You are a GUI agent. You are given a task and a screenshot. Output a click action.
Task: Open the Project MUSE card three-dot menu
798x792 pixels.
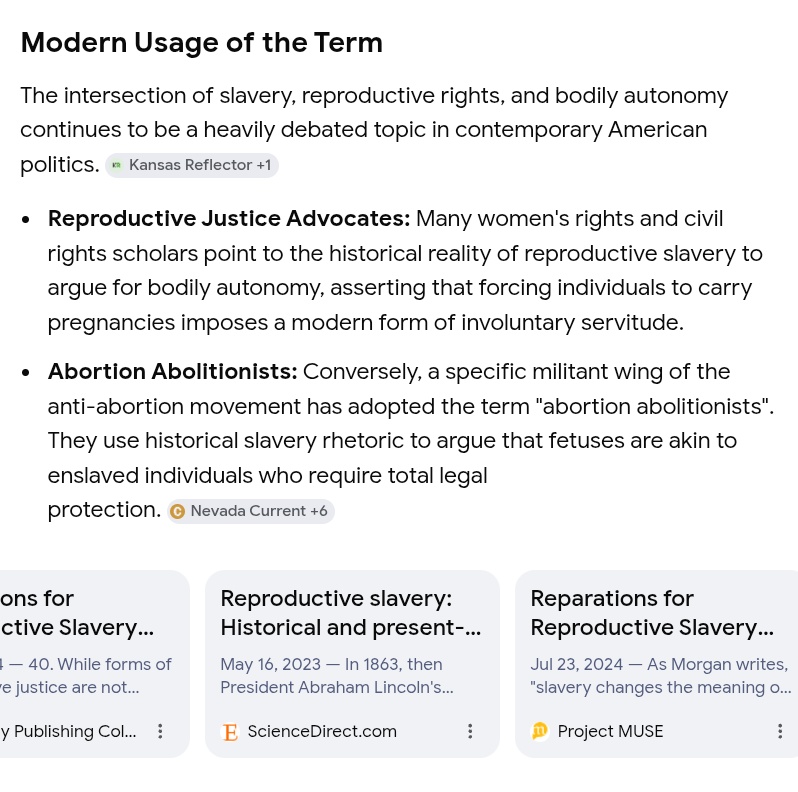[780, 731]
